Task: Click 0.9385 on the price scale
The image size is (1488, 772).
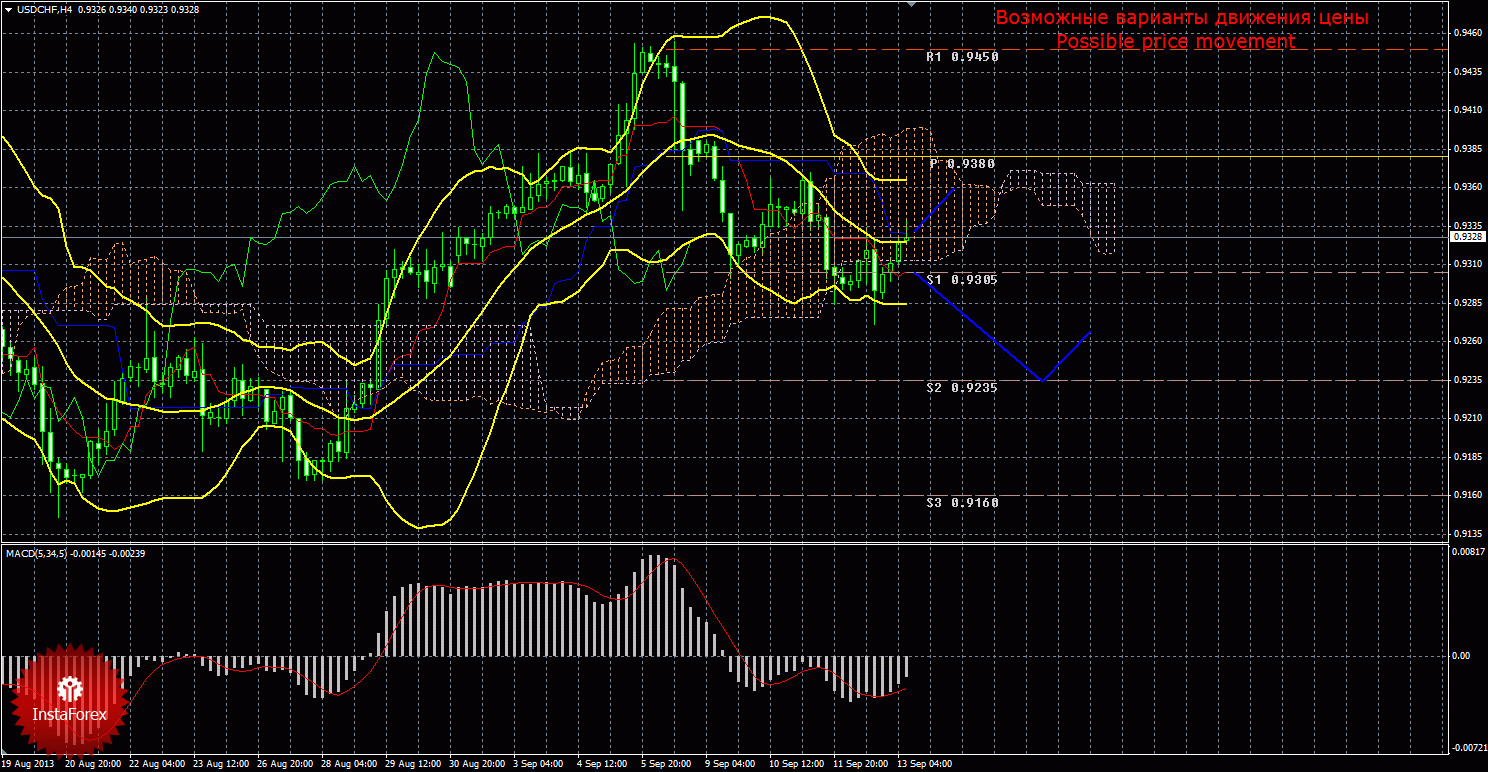Action: 1466,149
